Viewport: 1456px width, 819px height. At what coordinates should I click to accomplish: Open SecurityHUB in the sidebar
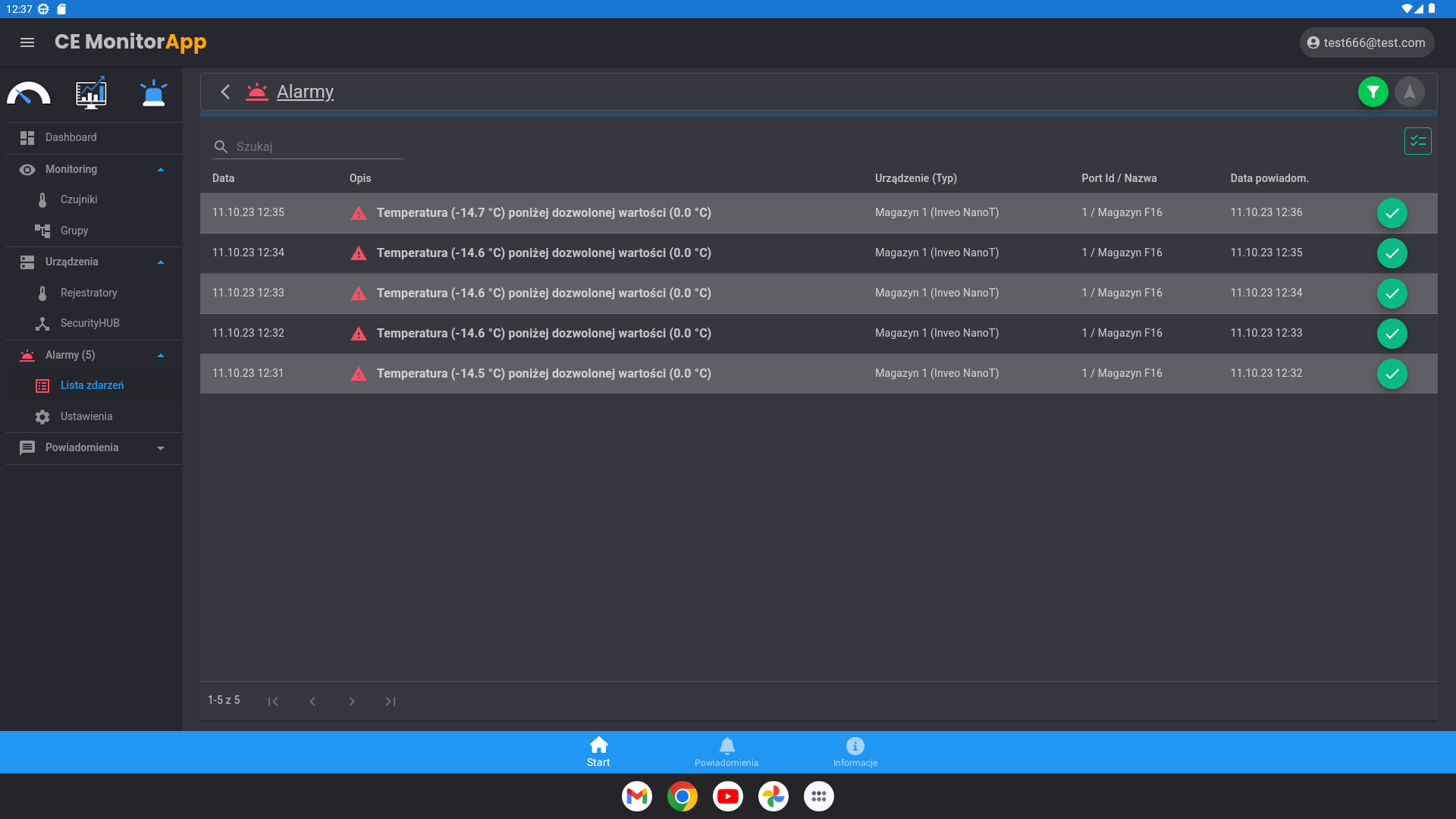[x=94, y=323]
